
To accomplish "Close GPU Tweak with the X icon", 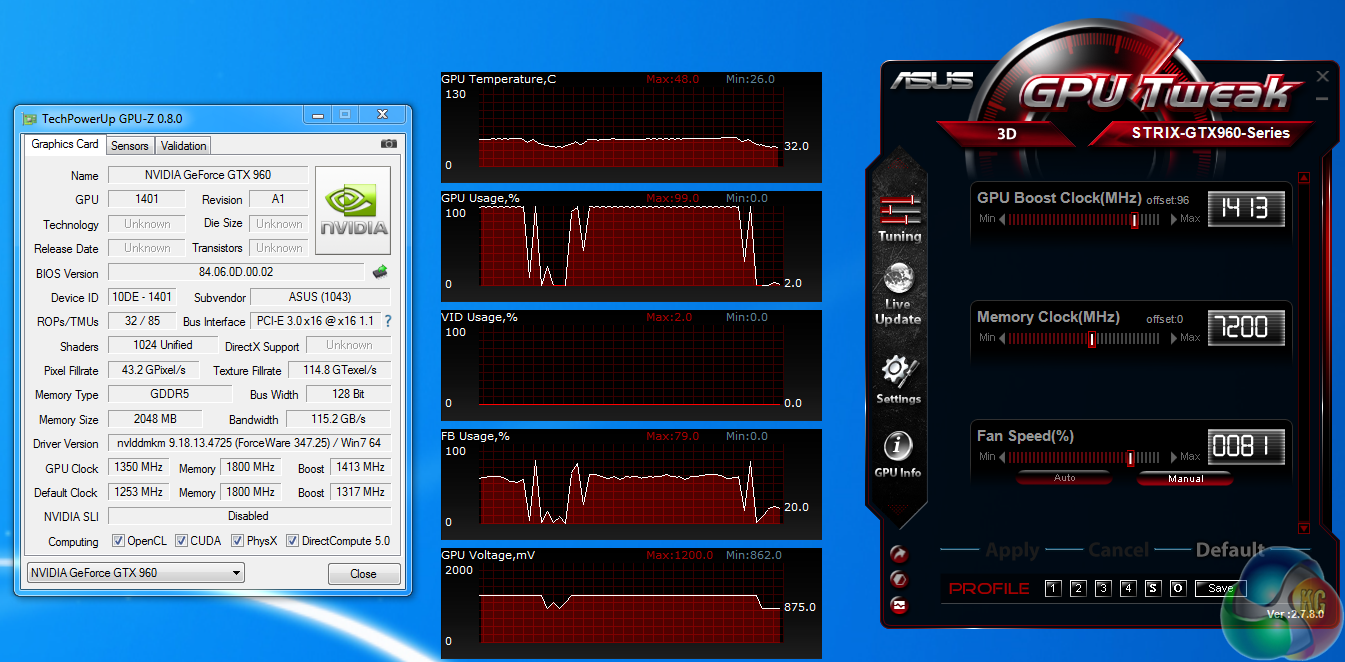I will pyautogui.click(x=1323, y=76).
